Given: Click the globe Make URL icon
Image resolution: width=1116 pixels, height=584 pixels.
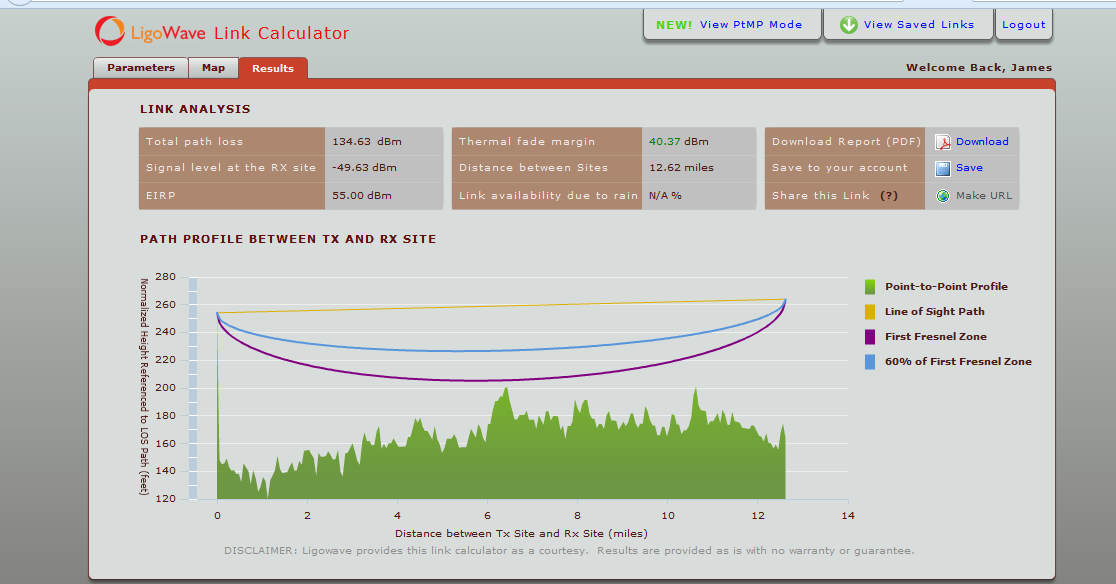Looking at the screenshot, I should tap(942, 196).
